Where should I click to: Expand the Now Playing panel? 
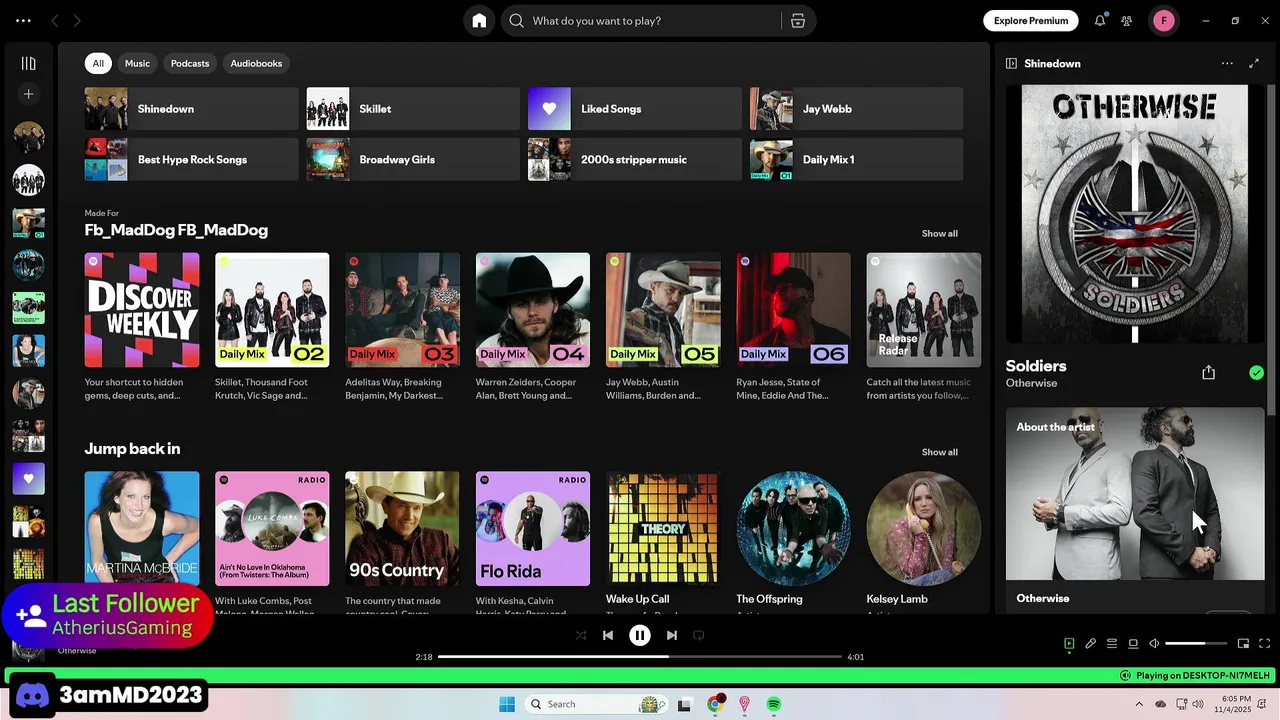pyautogui.click(x=1254, y=63)
